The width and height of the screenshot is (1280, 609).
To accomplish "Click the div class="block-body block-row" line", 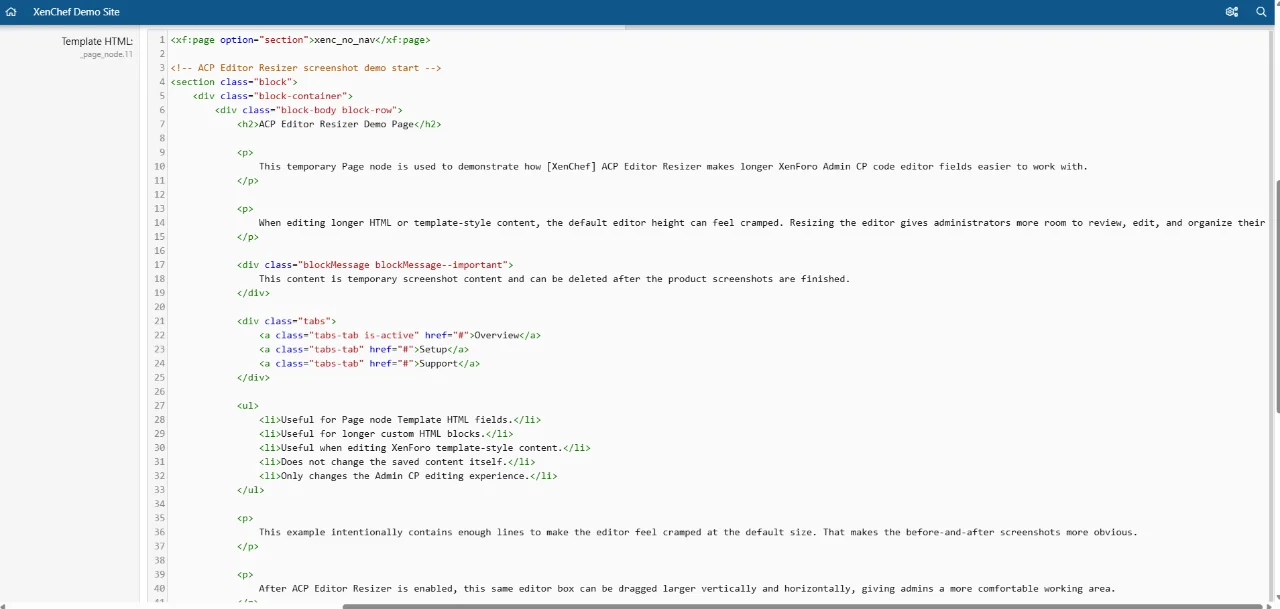I will [309, 110].
